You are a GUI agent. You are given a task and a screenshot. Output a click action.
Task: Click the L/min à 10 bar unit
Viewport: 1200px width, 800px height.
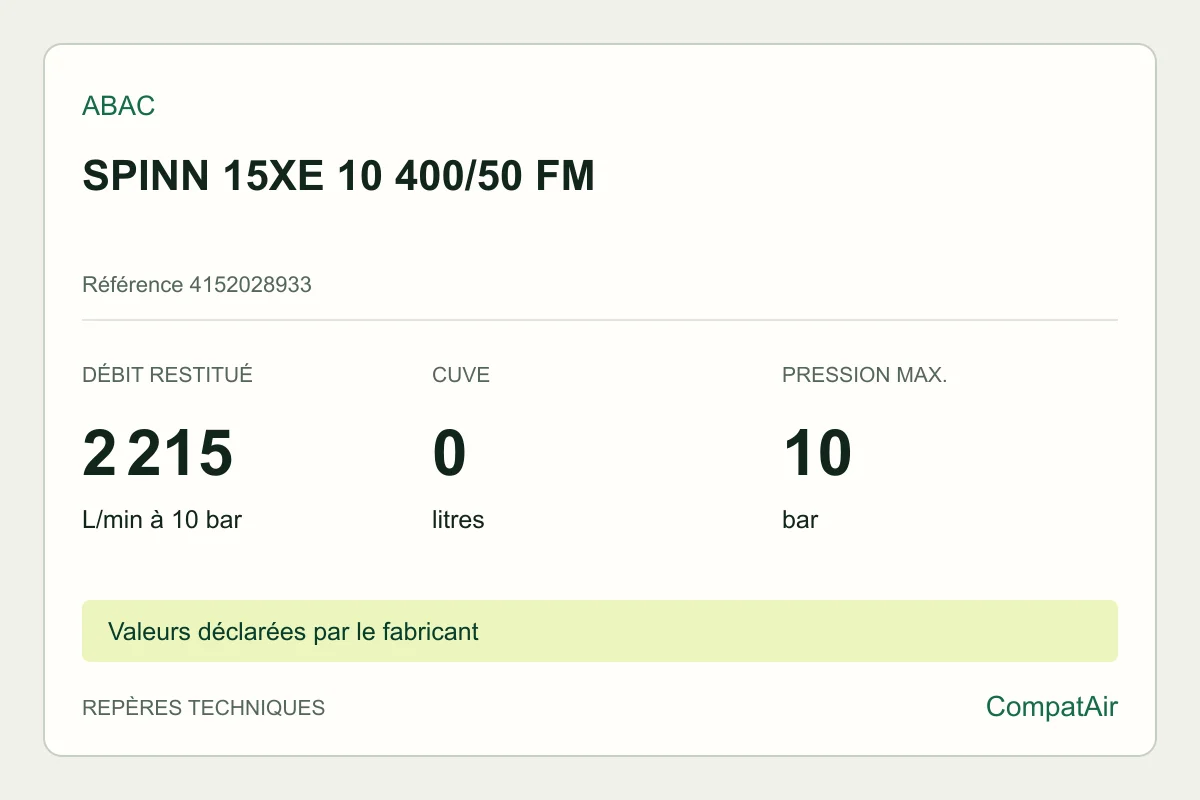click(x=162, y=520)
